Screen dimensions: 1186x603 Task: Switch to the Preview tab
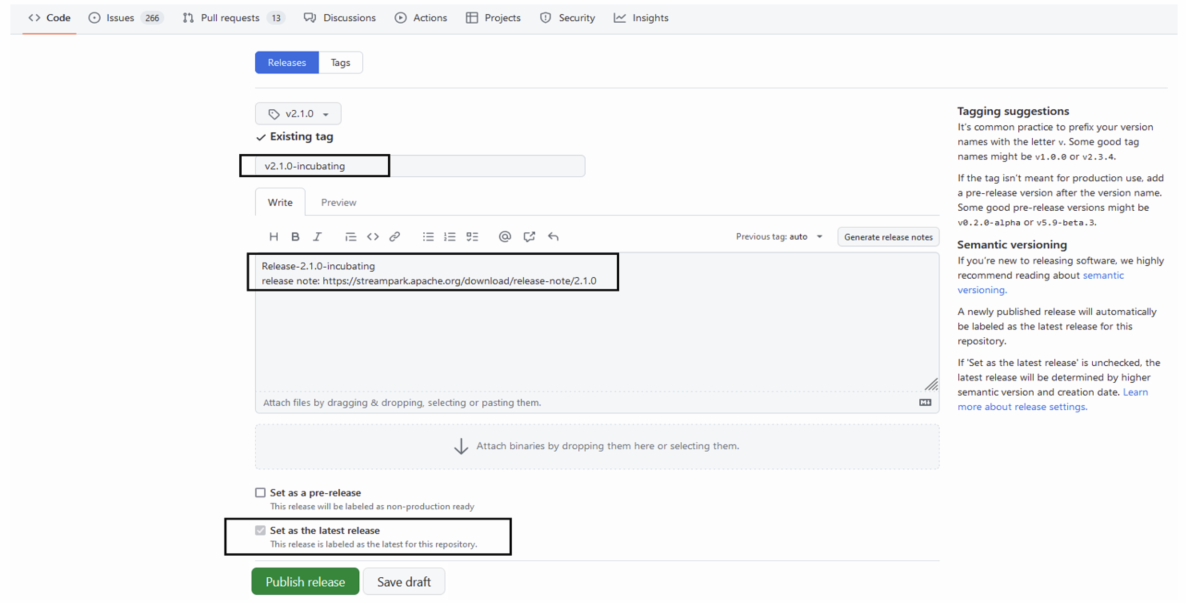(x=338, y=202)
